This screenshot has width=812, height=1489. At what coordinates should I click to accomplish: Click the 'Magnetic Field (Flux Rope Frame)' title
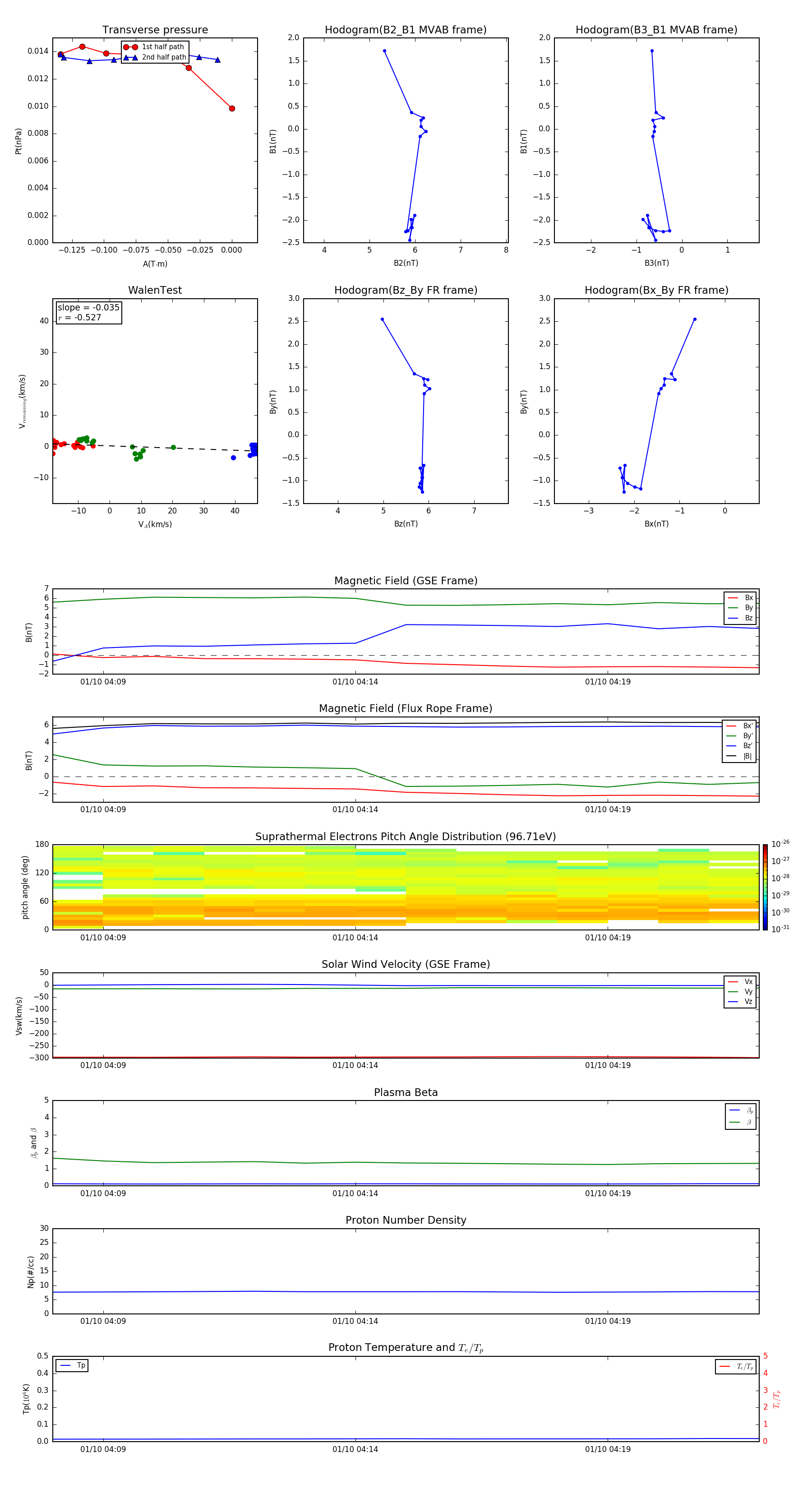[x=406, y=708]
